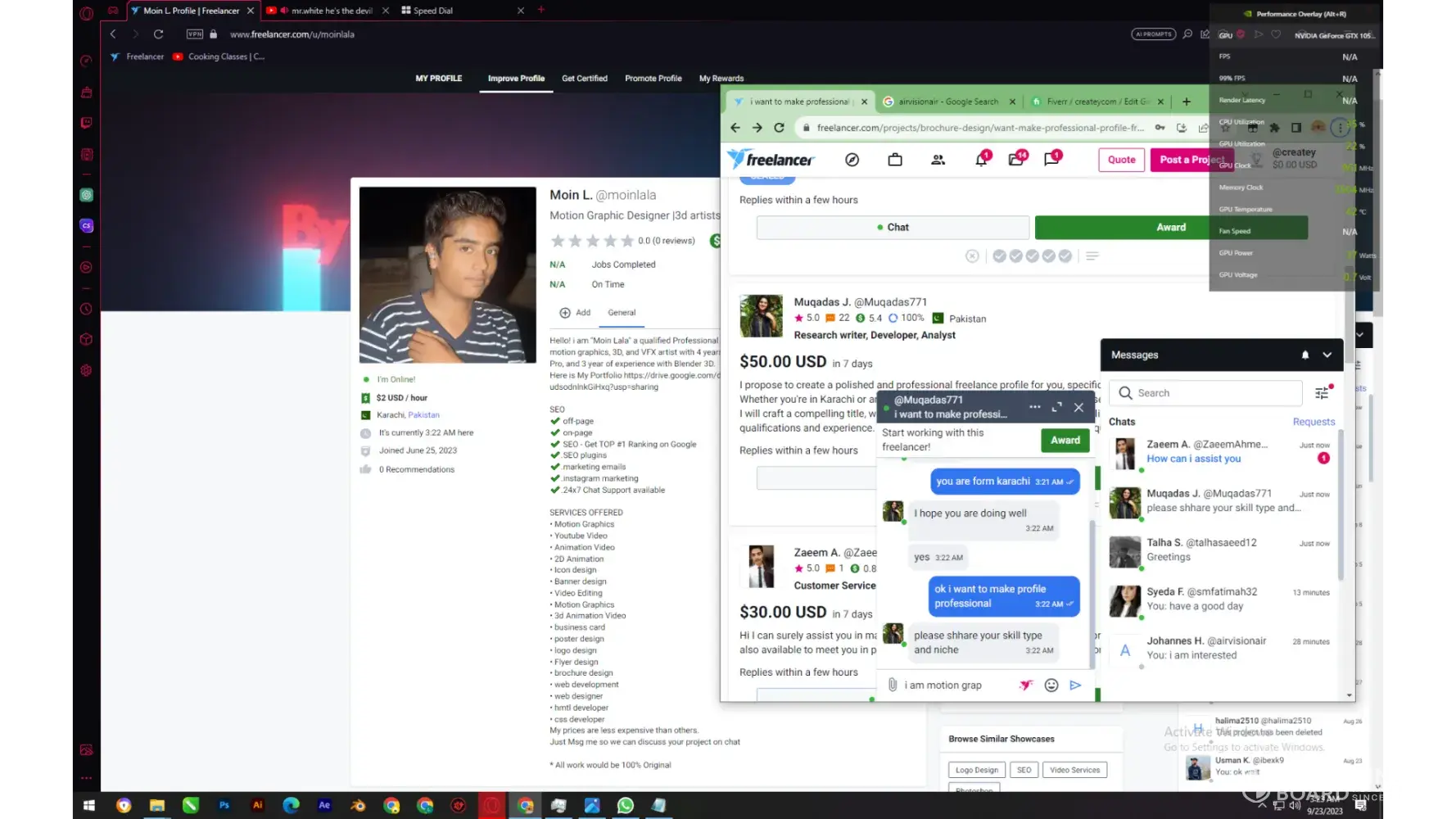Open history clock in Opera GX sidebar
1456x819 pixels.
86,309
